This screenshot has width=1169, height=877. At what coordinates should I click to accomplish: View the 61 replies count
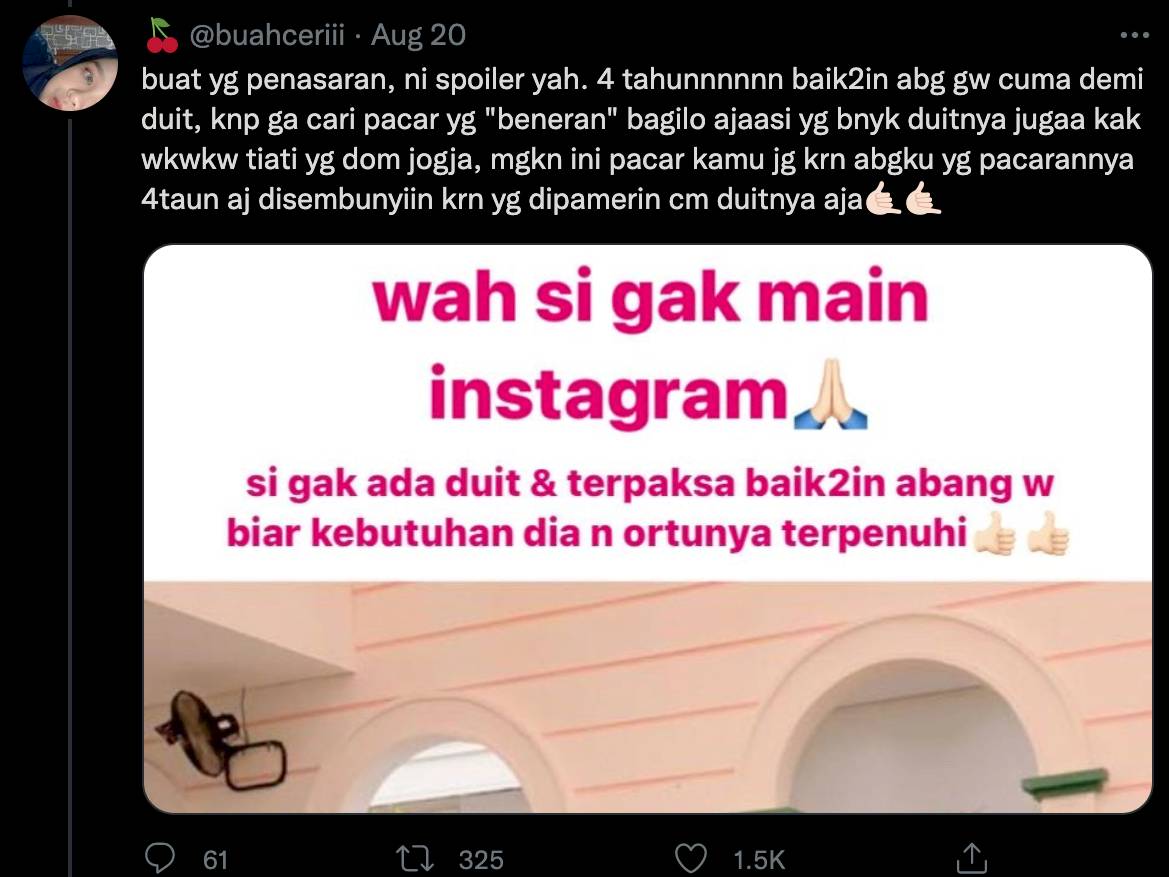(x=215, y=860)
